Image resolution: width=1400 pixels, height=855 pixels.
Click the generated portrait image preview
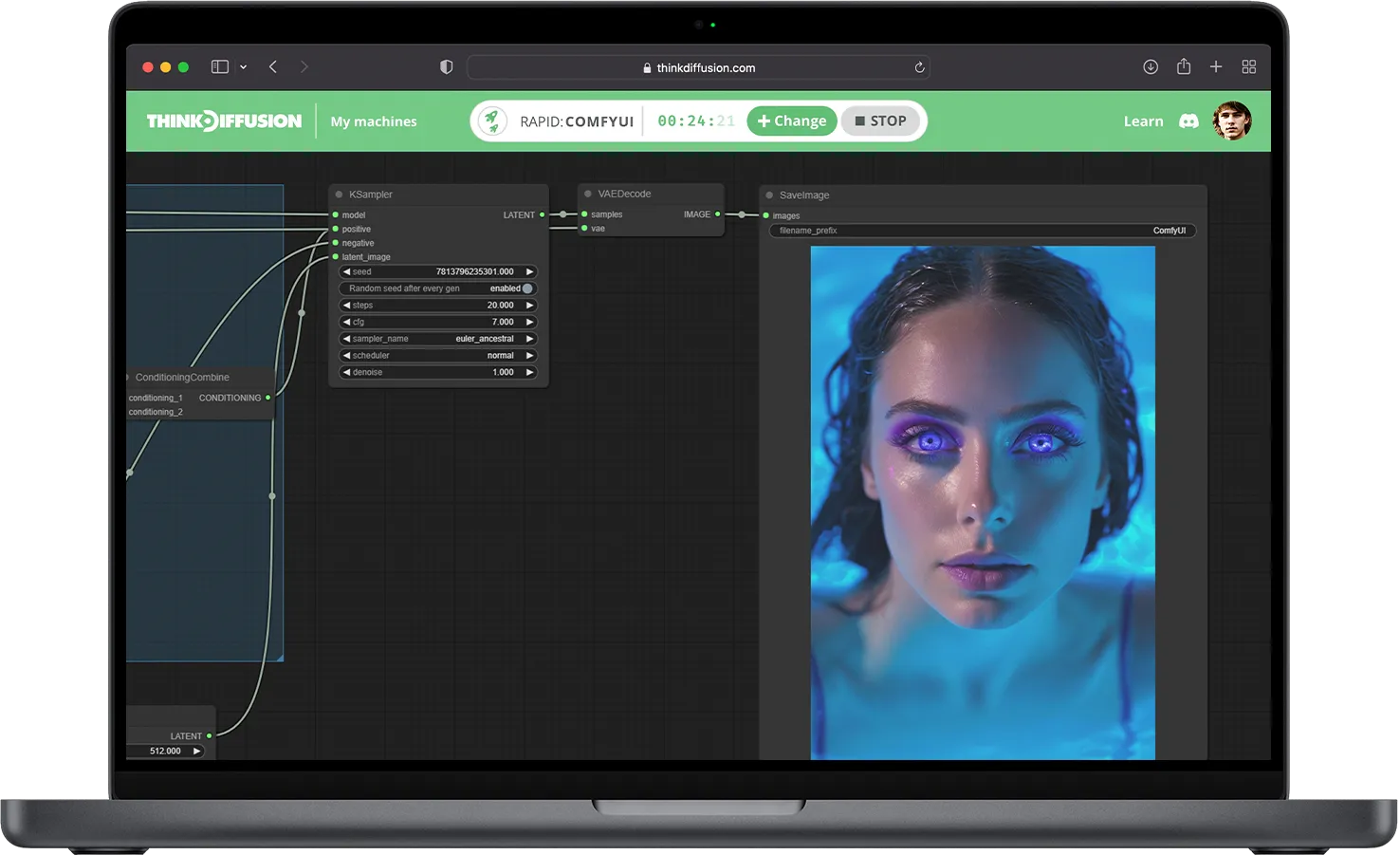click(983, 503)
